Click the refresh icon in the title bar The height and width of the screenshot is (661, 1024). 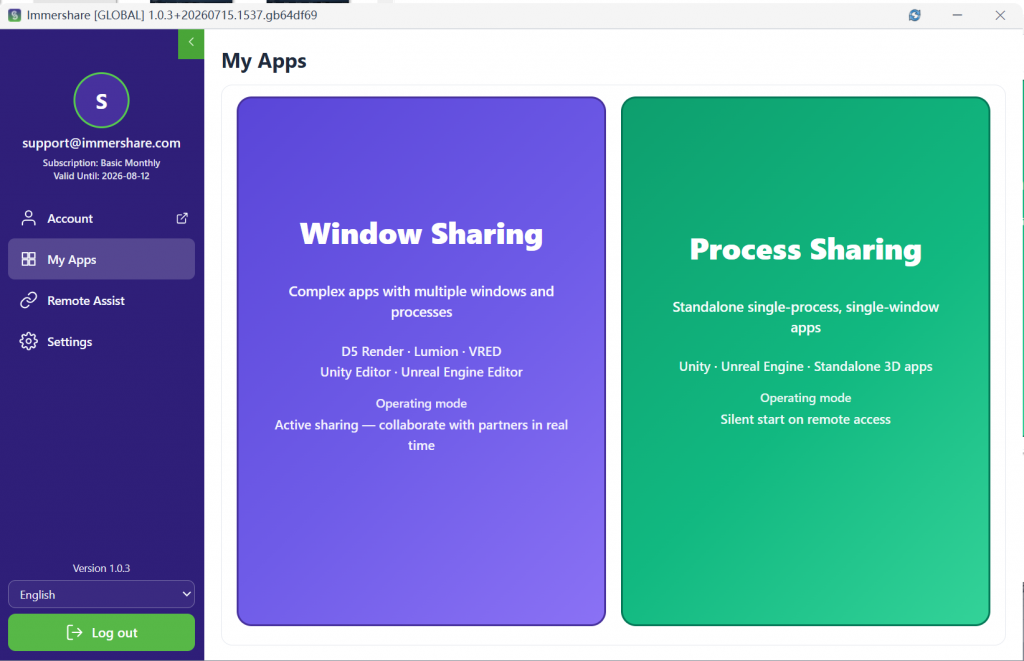[x=914, y=15]
